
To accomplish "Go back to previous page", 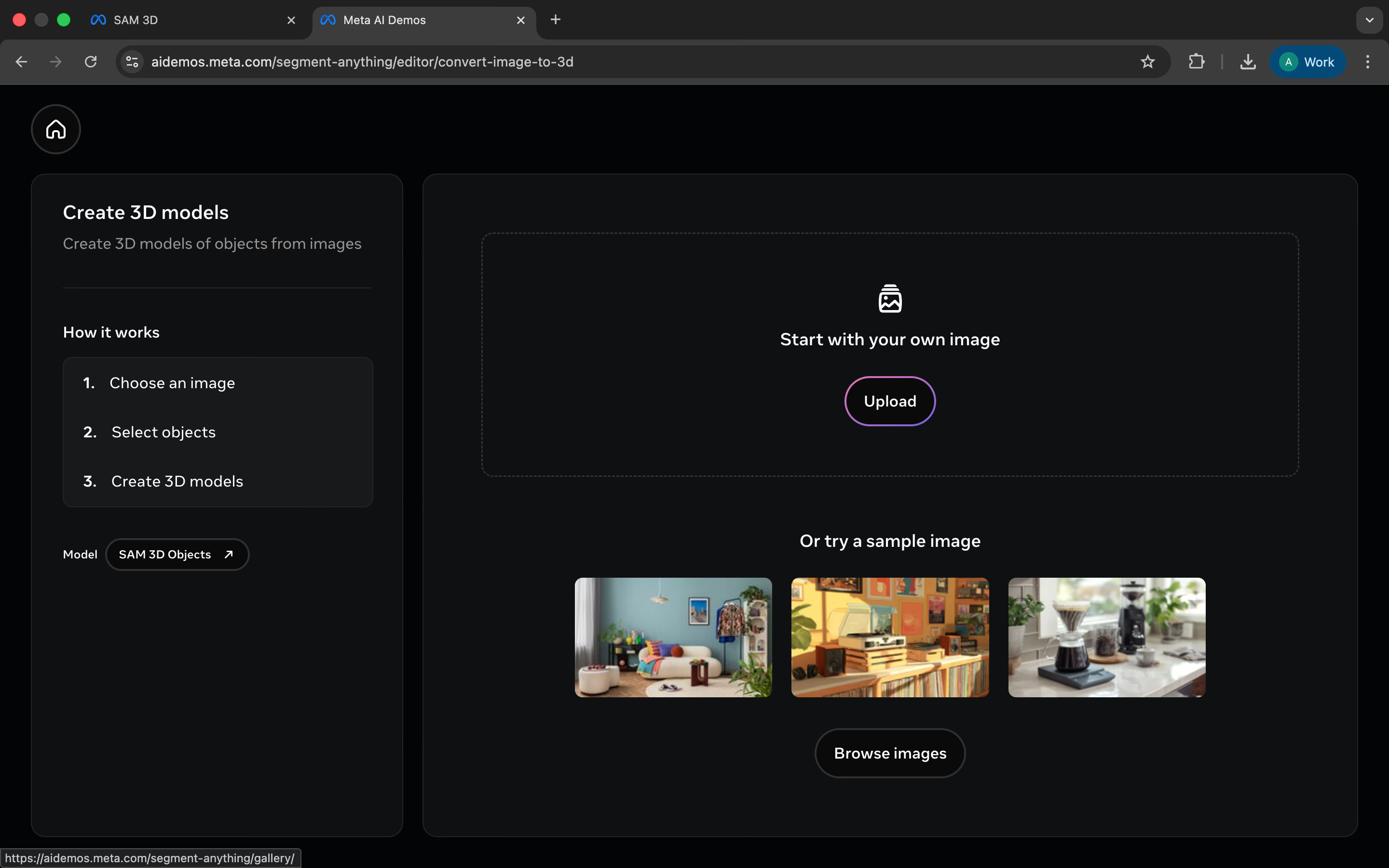I will tap(22, 62).
